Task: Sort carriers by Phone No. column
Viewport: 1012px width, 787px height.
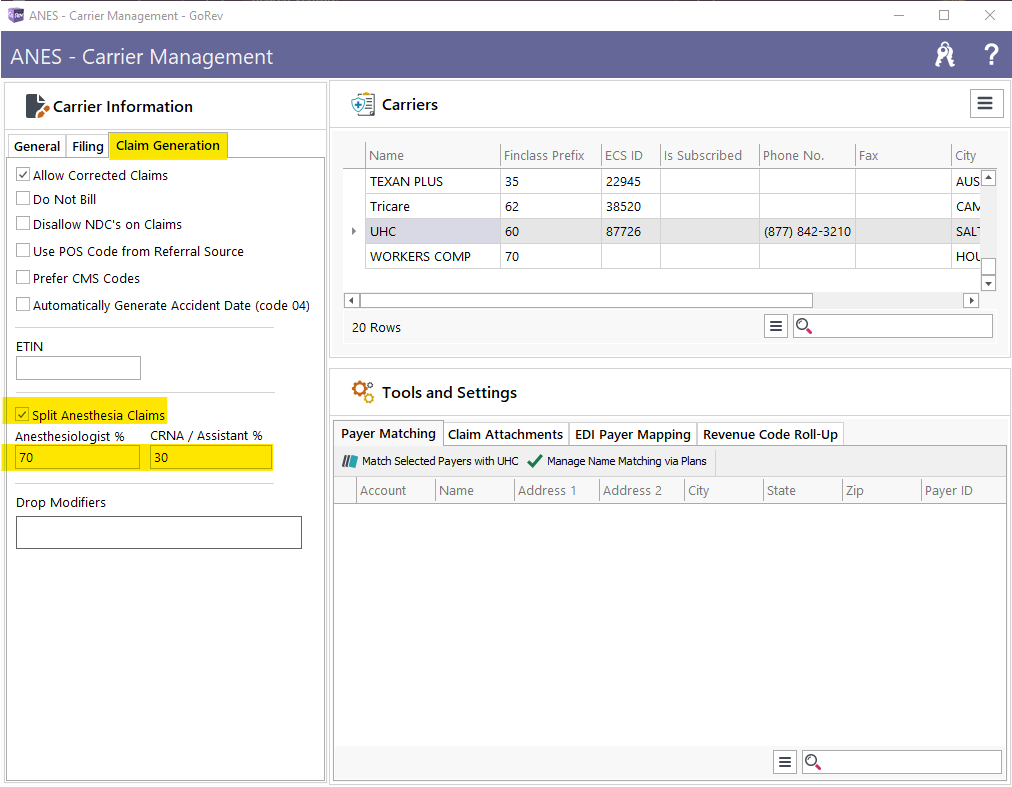Action: 807,156
